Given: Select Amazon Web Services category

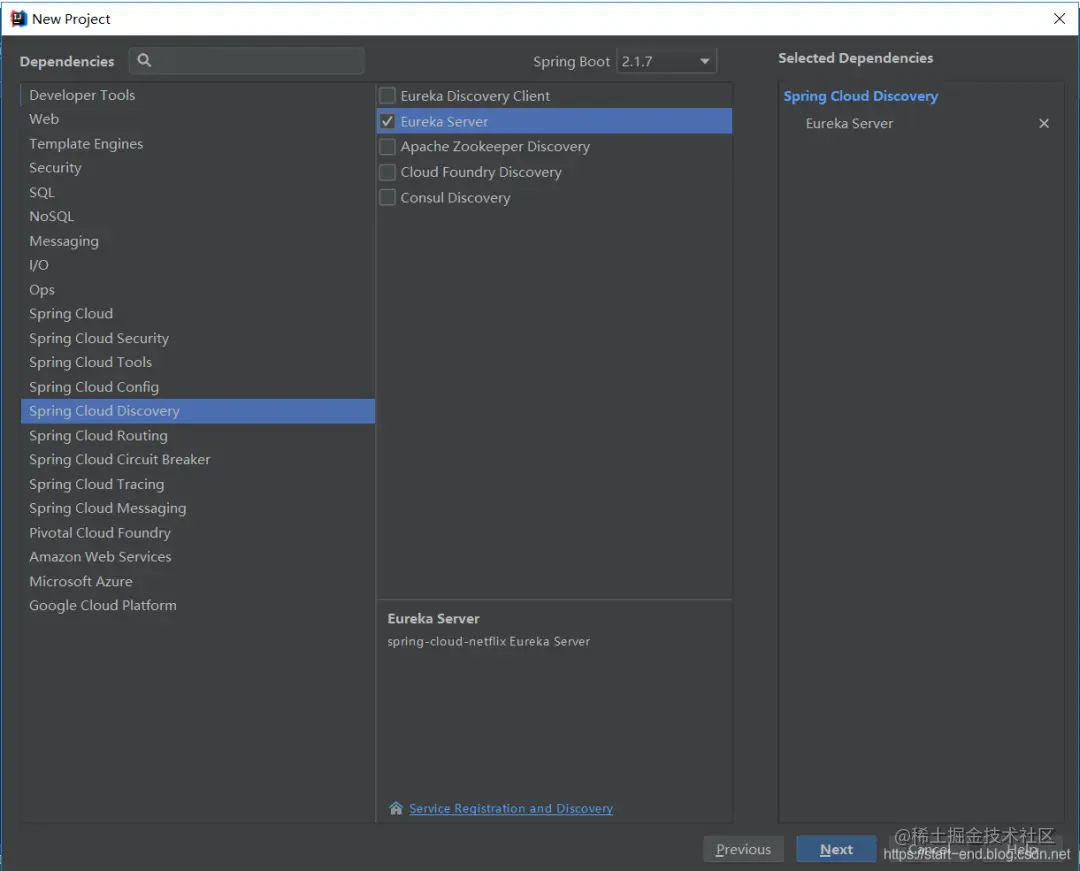Looking at the screenshot, I should click(198, 556).
